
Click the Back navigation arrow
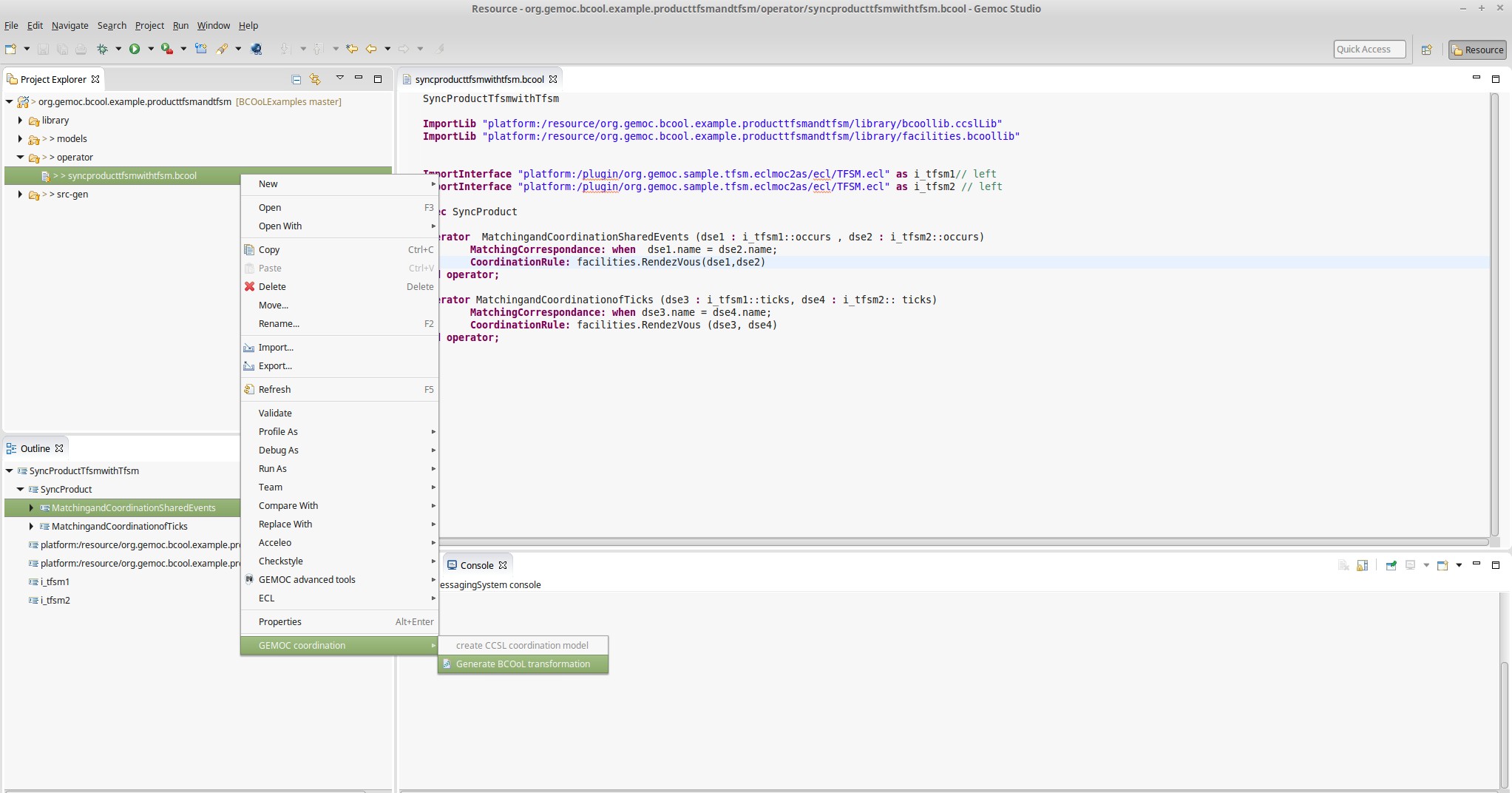tap(371, 49)
